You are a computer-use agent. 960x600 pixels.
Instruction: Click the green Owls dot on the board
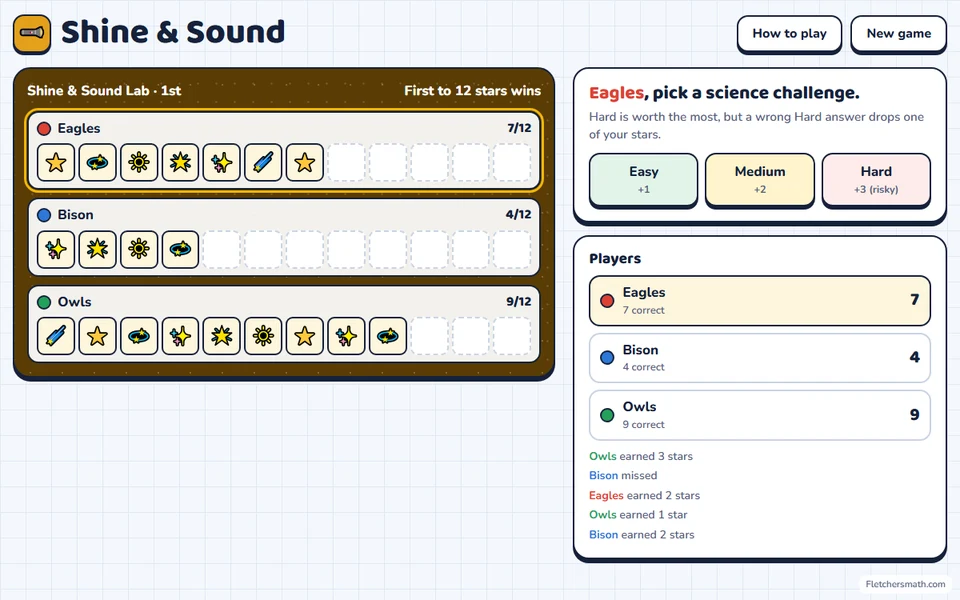pos(44,302)
